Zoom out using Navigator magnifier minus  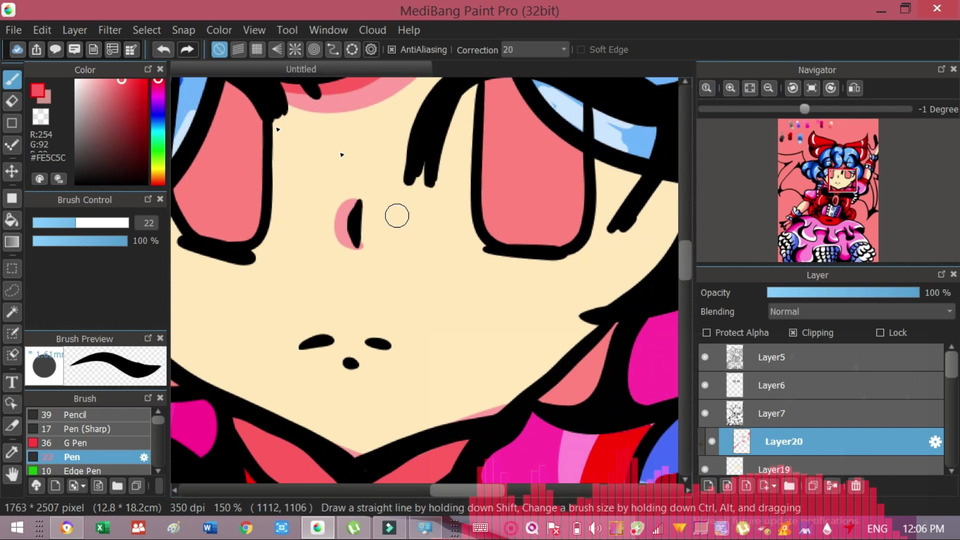click(768, 88)
